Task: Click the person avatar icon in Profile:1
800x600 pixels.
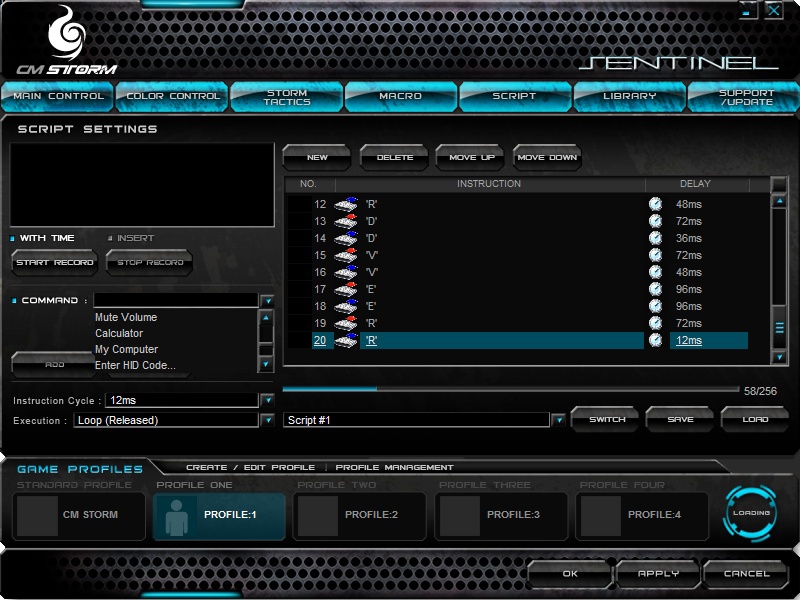Action: (177, 517)
